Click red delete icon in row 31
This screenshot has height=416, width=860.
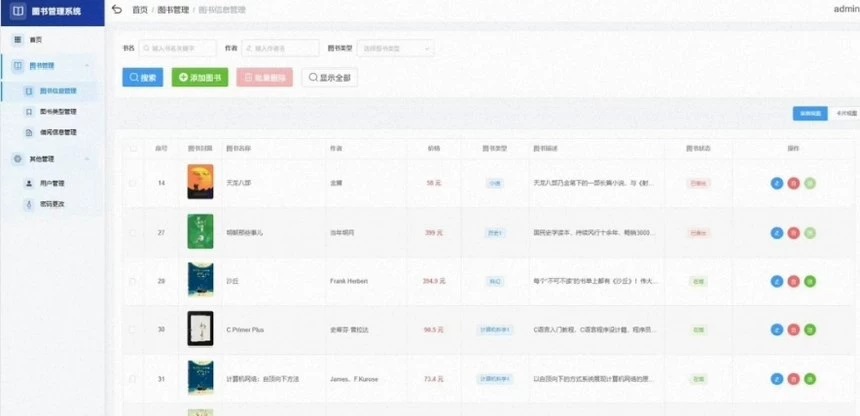(x=793, y=379)
